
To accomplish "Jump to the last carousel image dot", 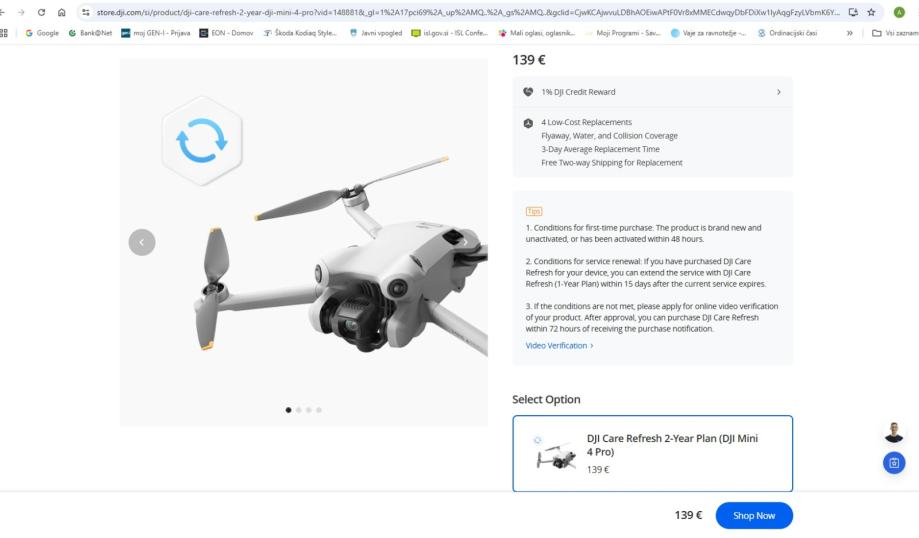I will 320,410.
